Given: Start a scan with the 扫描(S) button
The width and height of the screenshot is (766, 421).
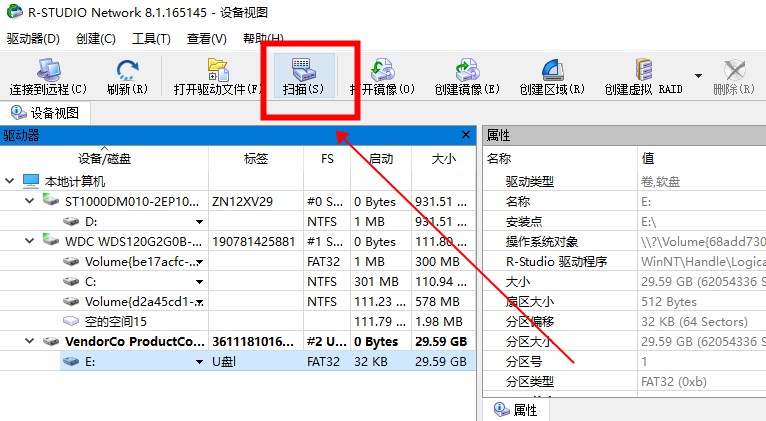Looking at the screenshot, I should tap(303, 76).
